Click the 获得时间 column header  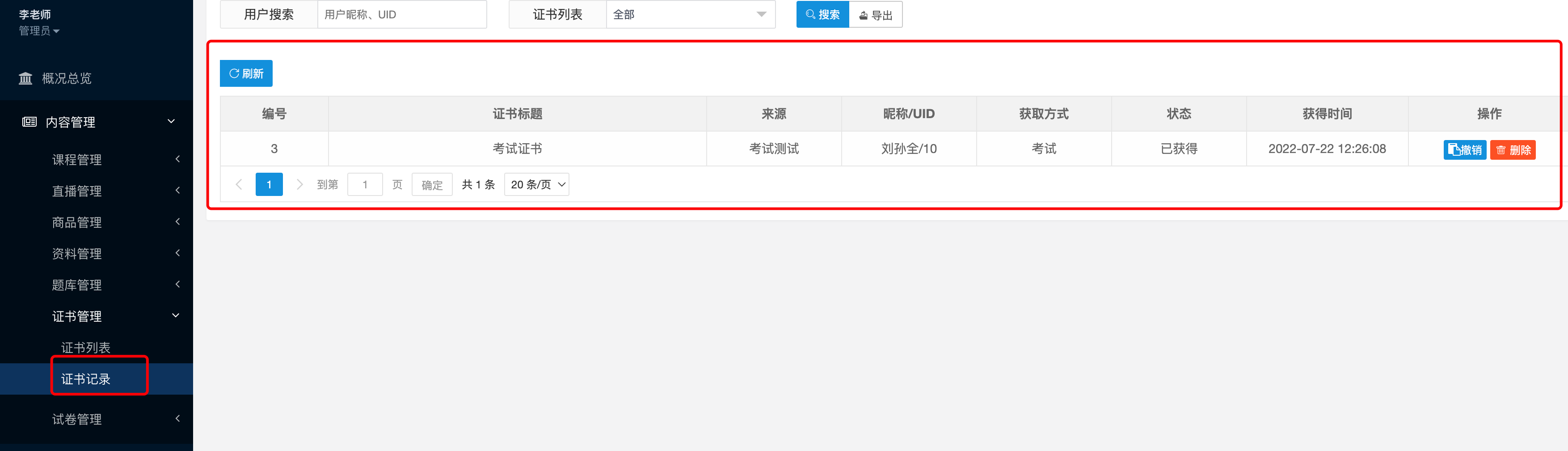(1327, 114)
